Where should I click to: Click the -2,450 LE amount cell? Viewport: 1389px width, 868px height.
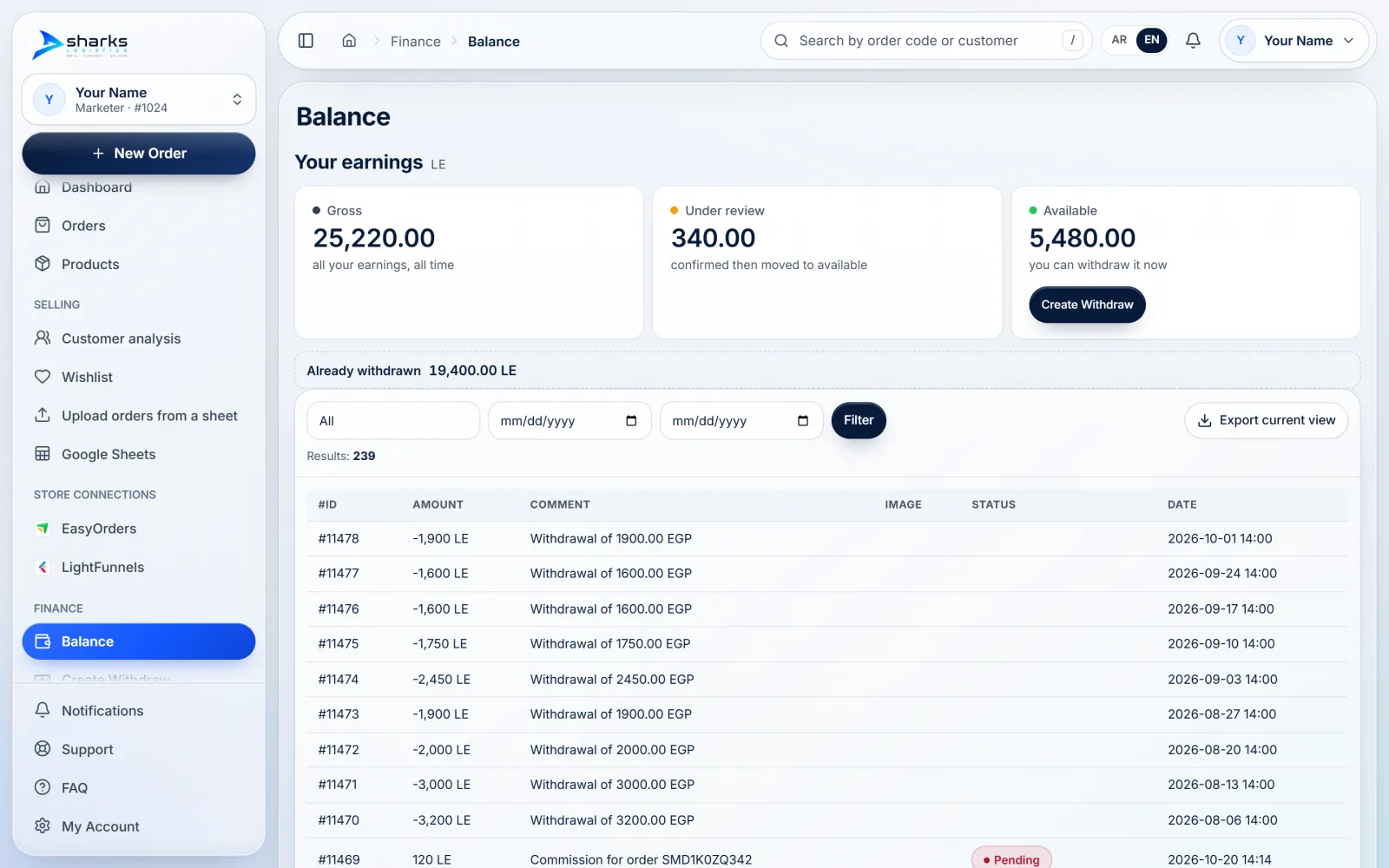pos(441,680)
